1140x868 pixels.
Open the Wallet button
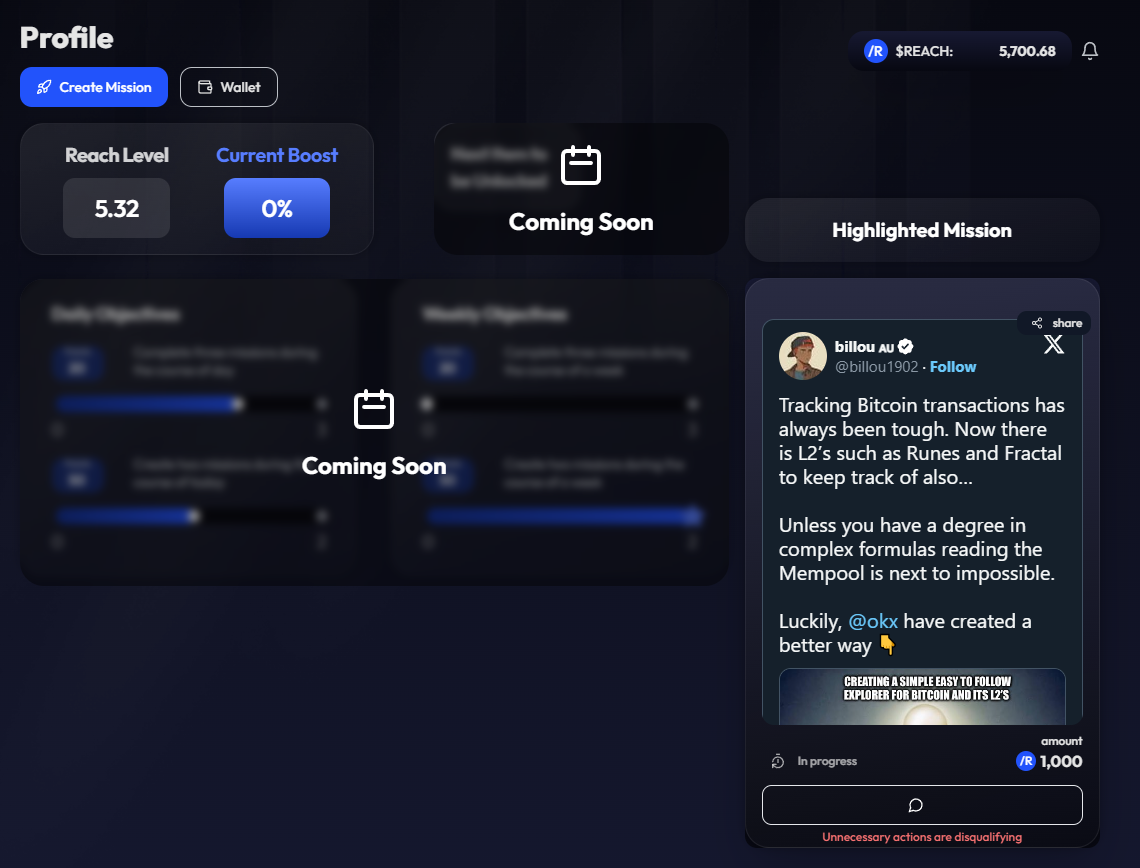(x=229, y=87)
